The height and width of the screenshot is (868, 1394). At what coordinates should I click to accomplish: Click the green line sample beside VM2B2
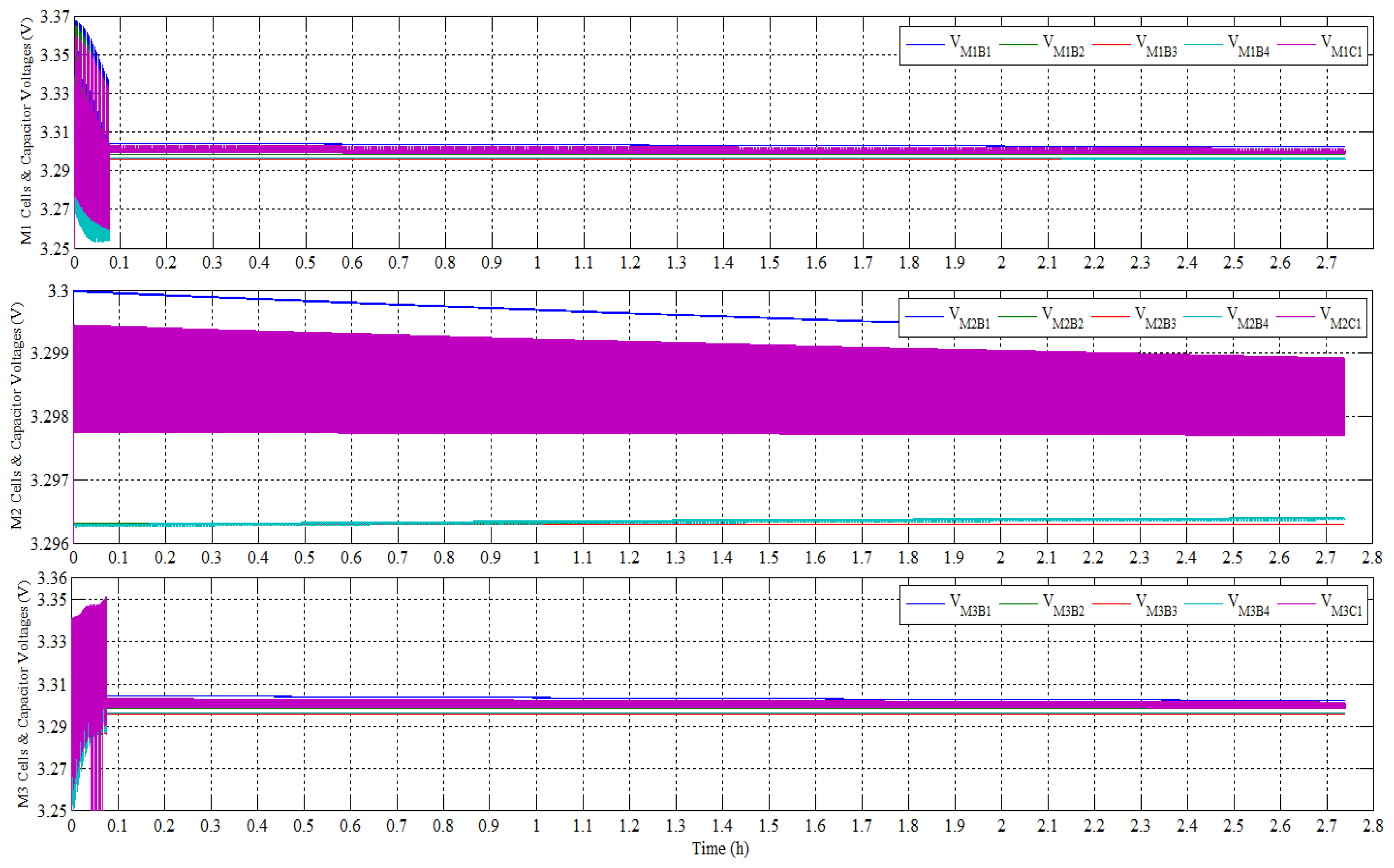[1017, 317]
